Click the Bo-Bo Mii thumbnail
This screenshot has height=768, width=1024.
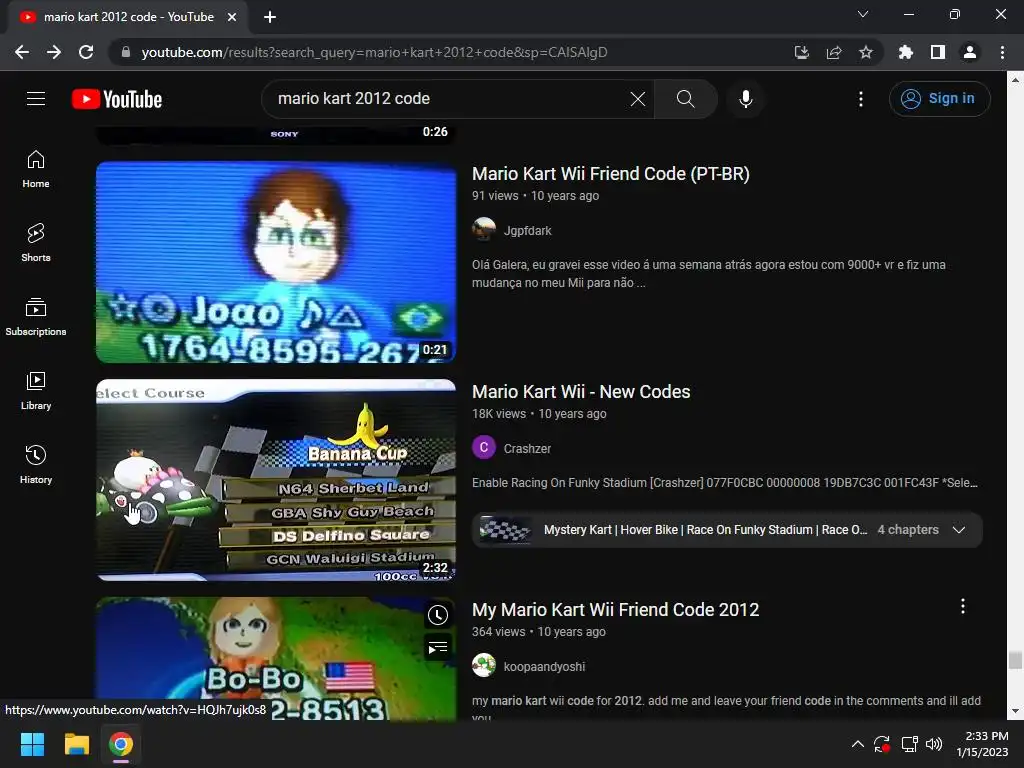coord(276,658)
